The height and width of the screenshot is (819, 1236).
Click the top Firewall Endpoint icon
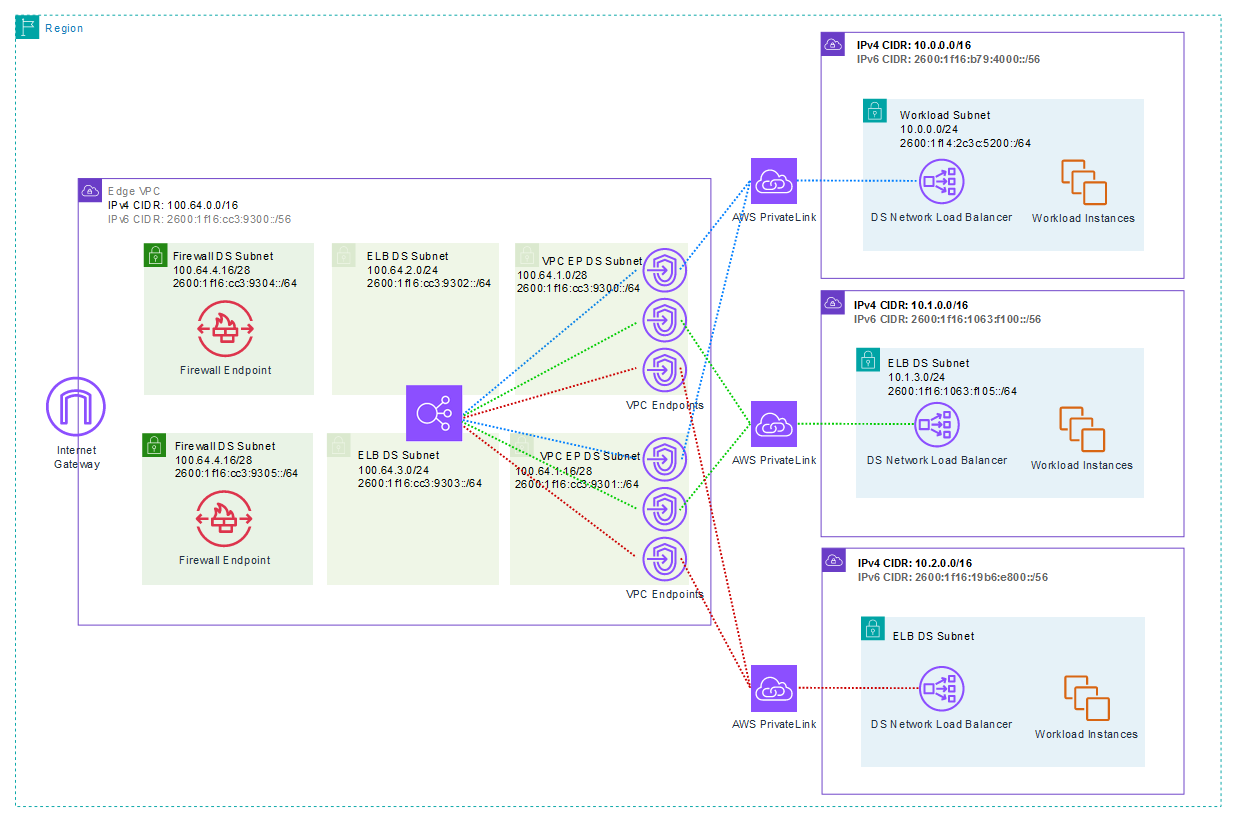pos(228,327)
